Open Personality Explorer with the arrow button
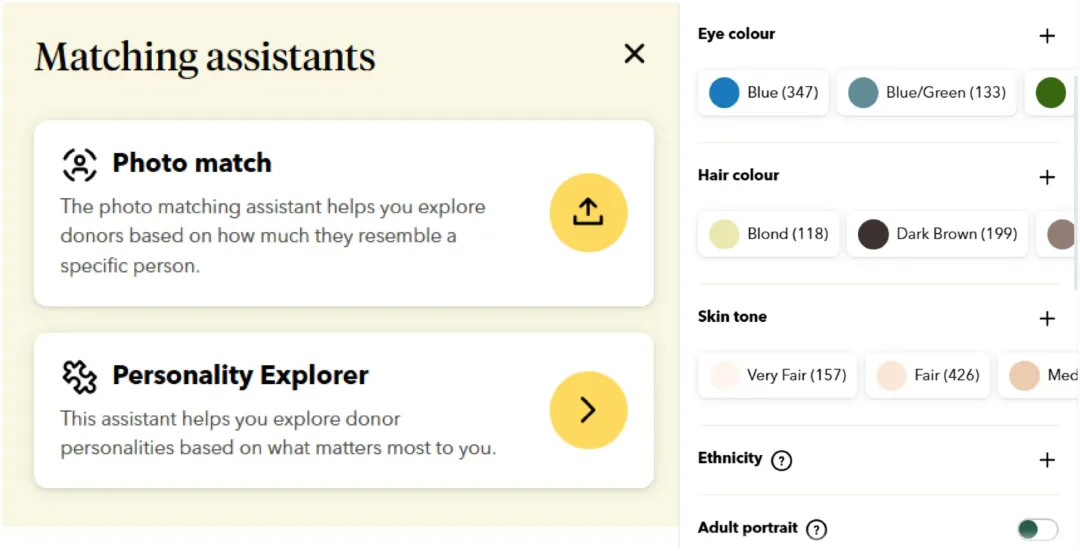Viewport: 1080px width, 551px height. click(x=588, y=410)
